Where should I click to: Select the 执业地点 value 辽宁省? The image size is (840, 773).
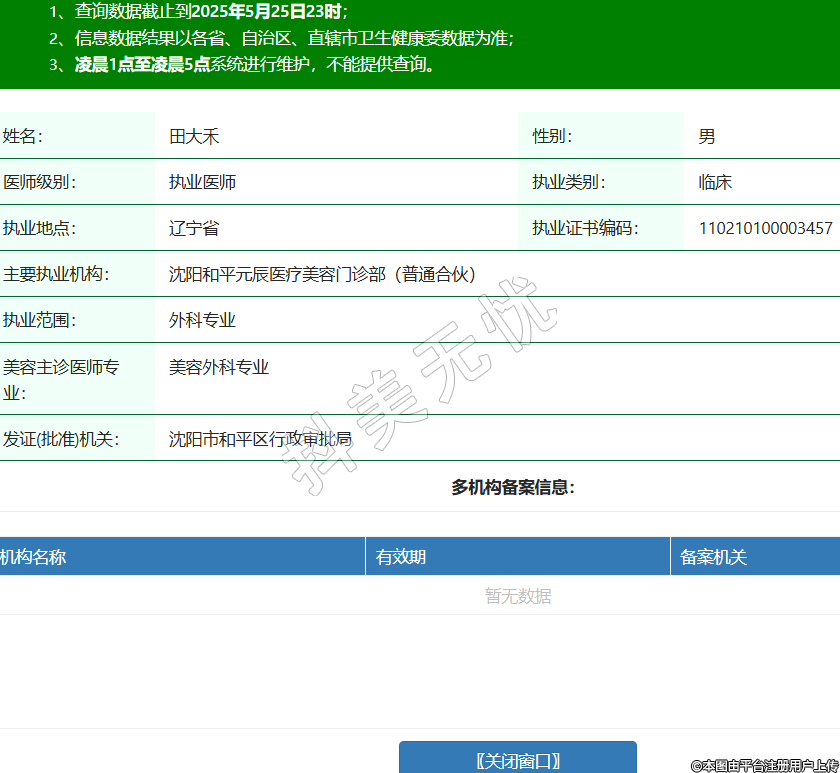(x=194, y=228)
